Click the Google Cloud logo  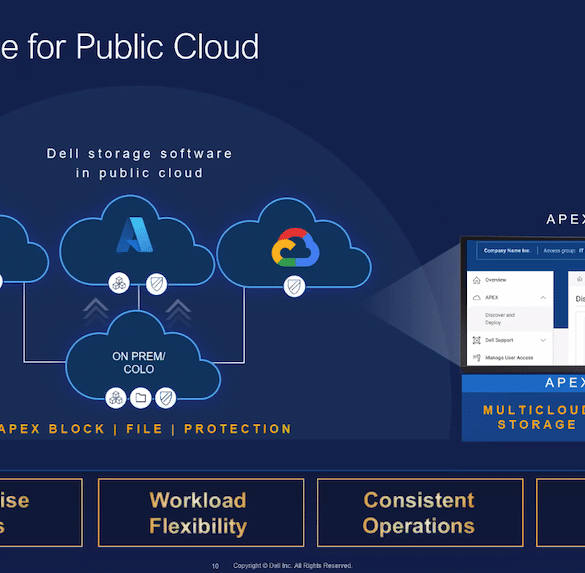(295, 247)
